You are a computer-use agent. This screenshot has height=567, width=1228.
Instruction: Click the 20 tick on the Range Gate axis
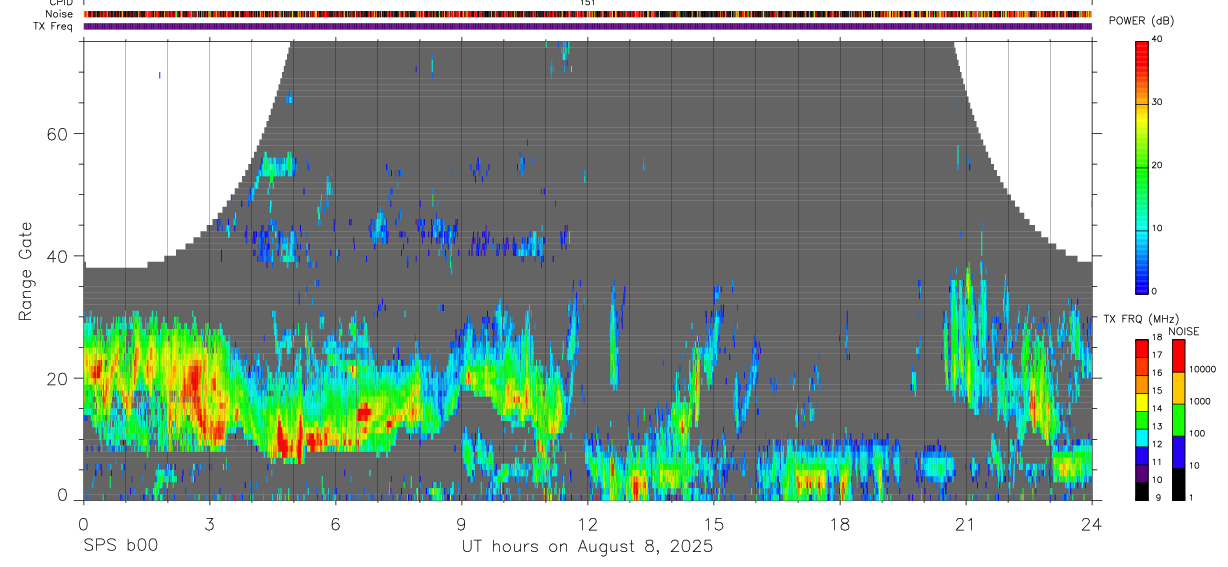(x=58, y=379)
